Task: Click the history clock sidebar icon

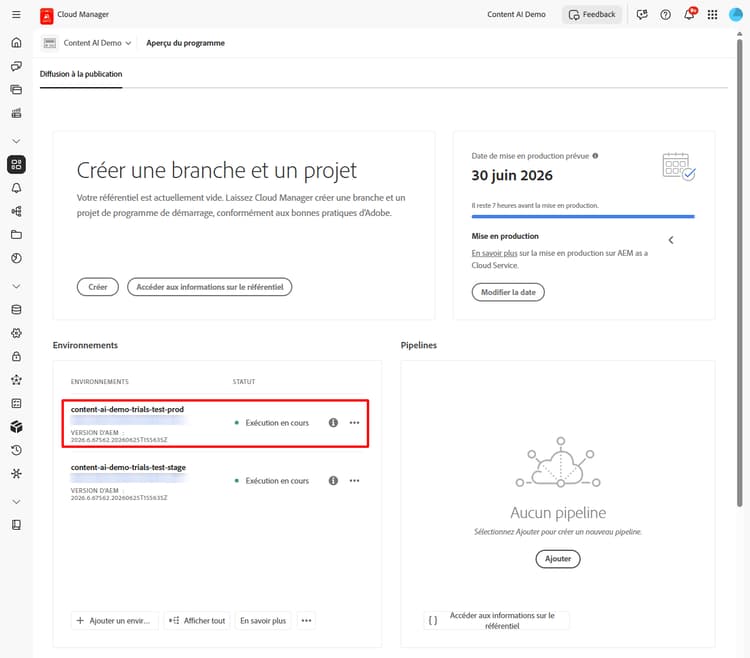Action: (x=16, y=450)
